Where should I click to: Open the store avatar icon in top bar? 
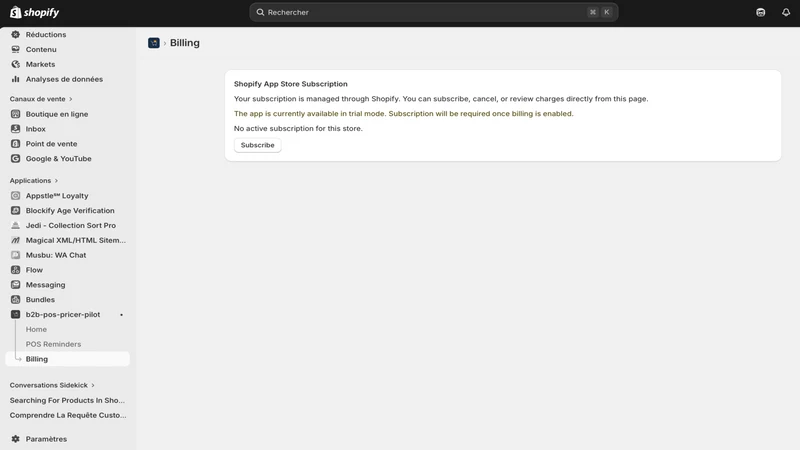[761, 12]
